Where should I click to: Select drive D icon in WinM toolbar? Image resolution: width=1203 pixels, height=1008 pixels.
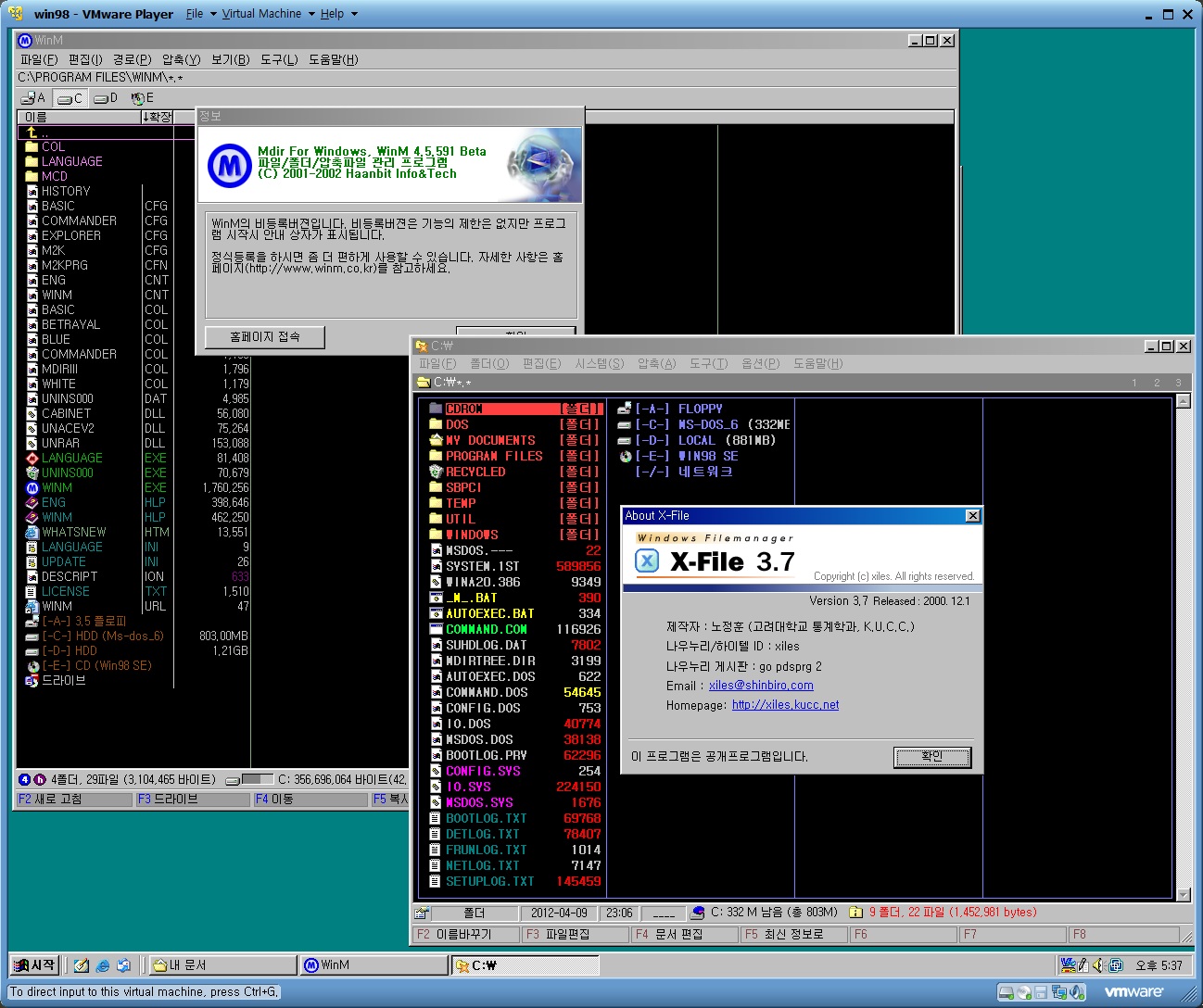[x=106, y=97]
